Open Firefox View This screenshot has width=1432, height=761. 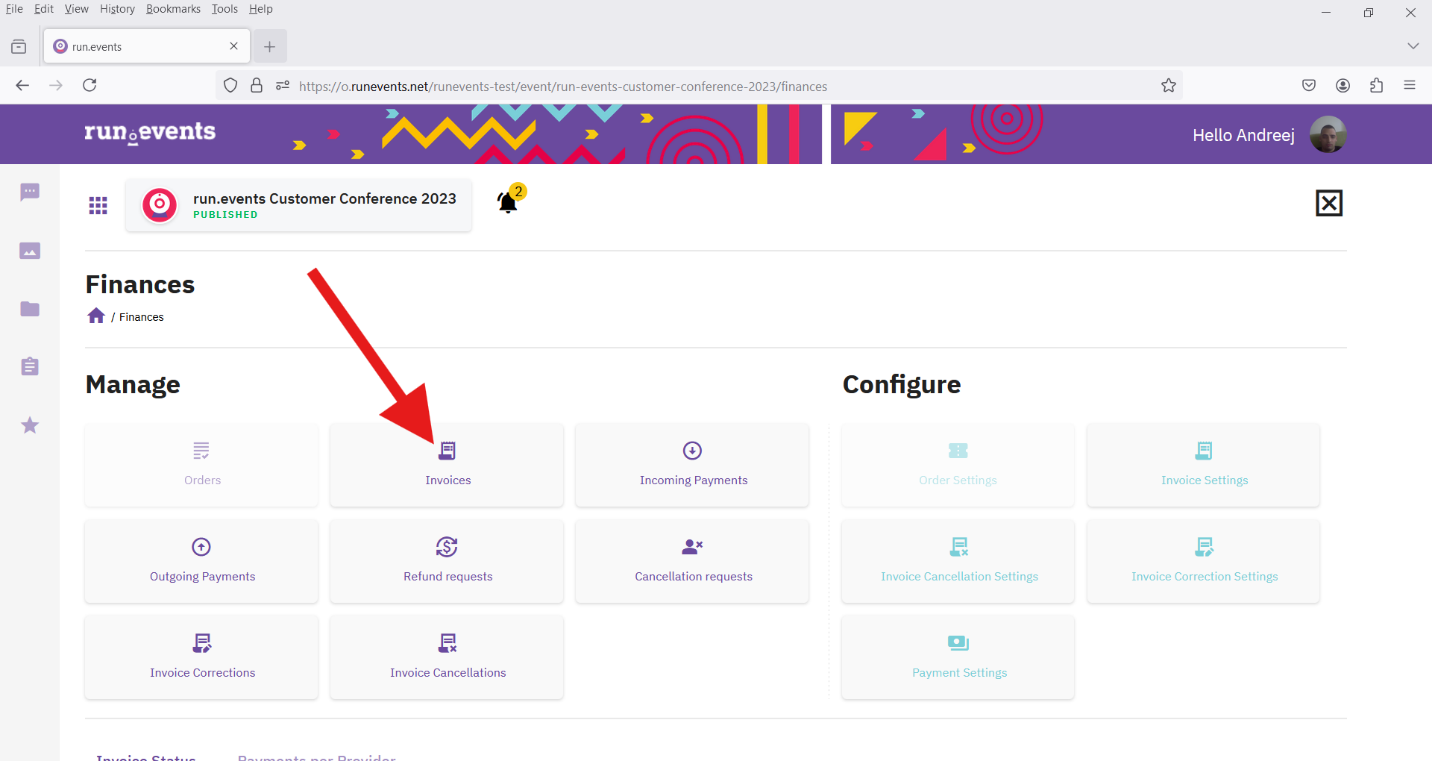[x=18, y=46]
